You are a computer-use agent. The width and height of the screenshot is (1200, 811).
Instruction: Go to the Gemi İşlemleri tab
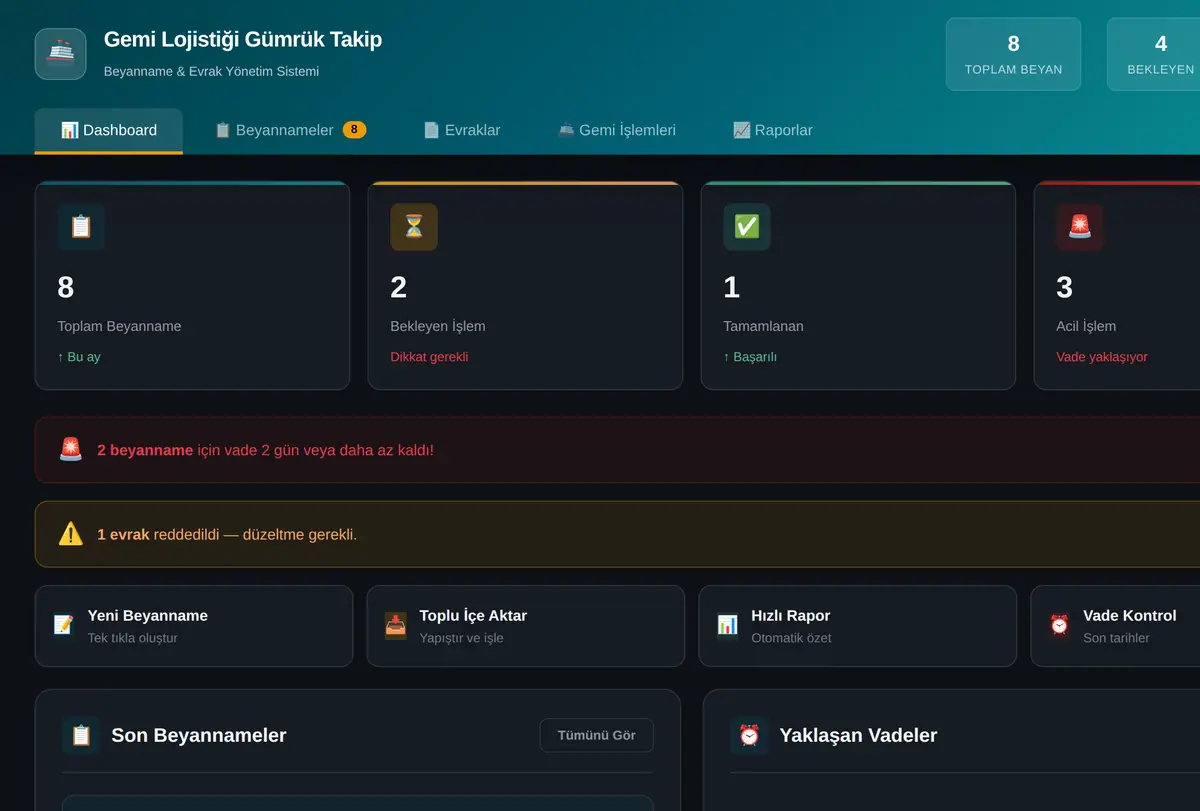[616, 131]
